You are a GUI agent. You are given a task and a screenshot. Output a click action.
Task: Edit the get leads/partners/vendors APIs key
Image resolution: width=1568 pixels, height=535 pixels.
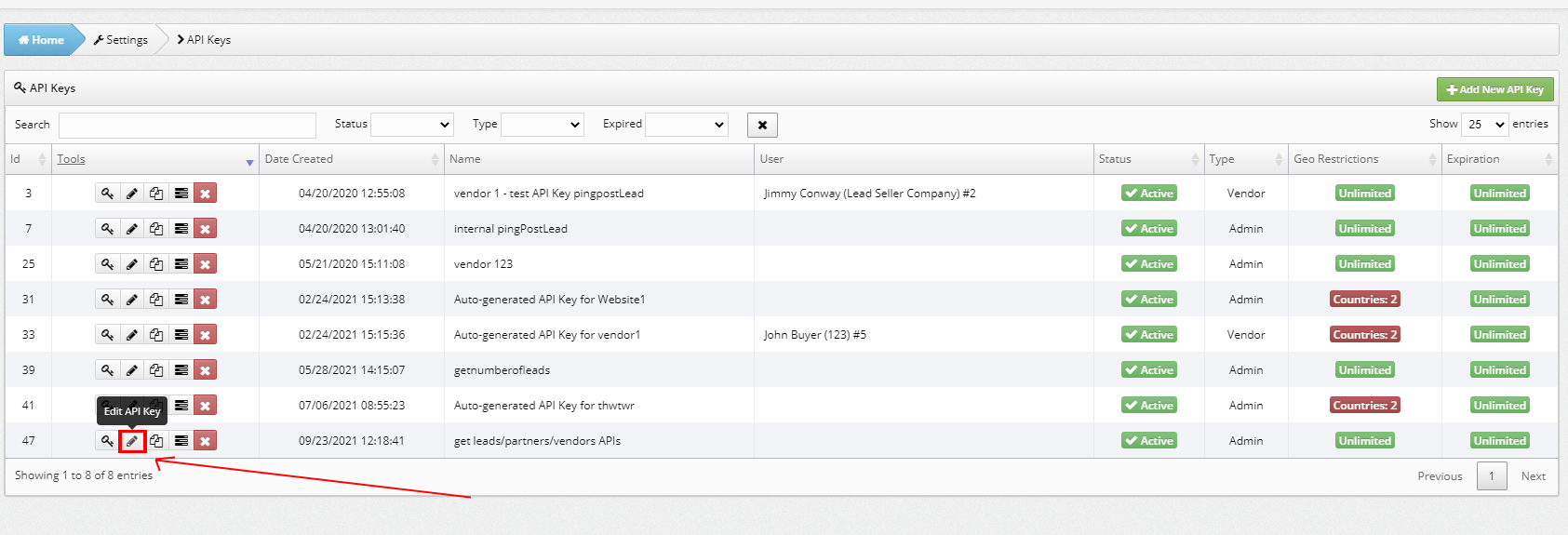pyautogui.click(x=132, y=441)
